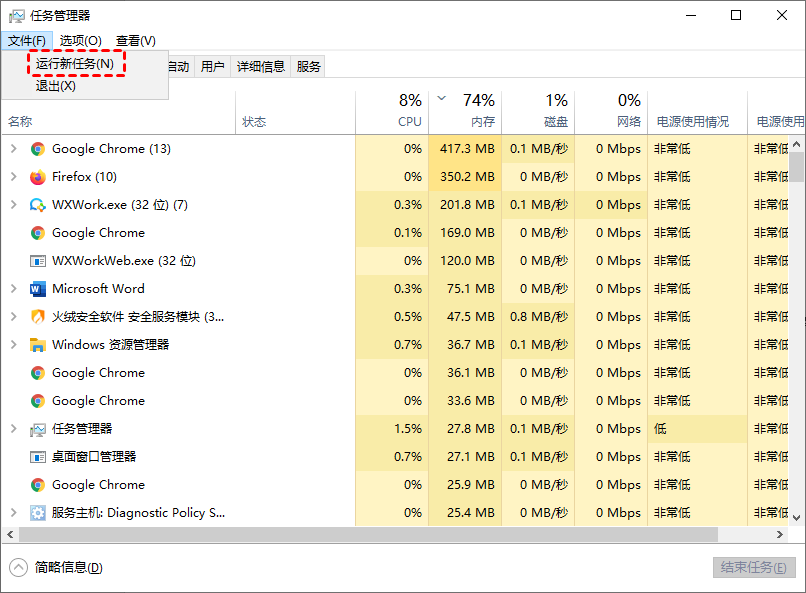The image size is (806, 593).
Task: Click the Firefox (10) process icon
Action: point(38,177)
